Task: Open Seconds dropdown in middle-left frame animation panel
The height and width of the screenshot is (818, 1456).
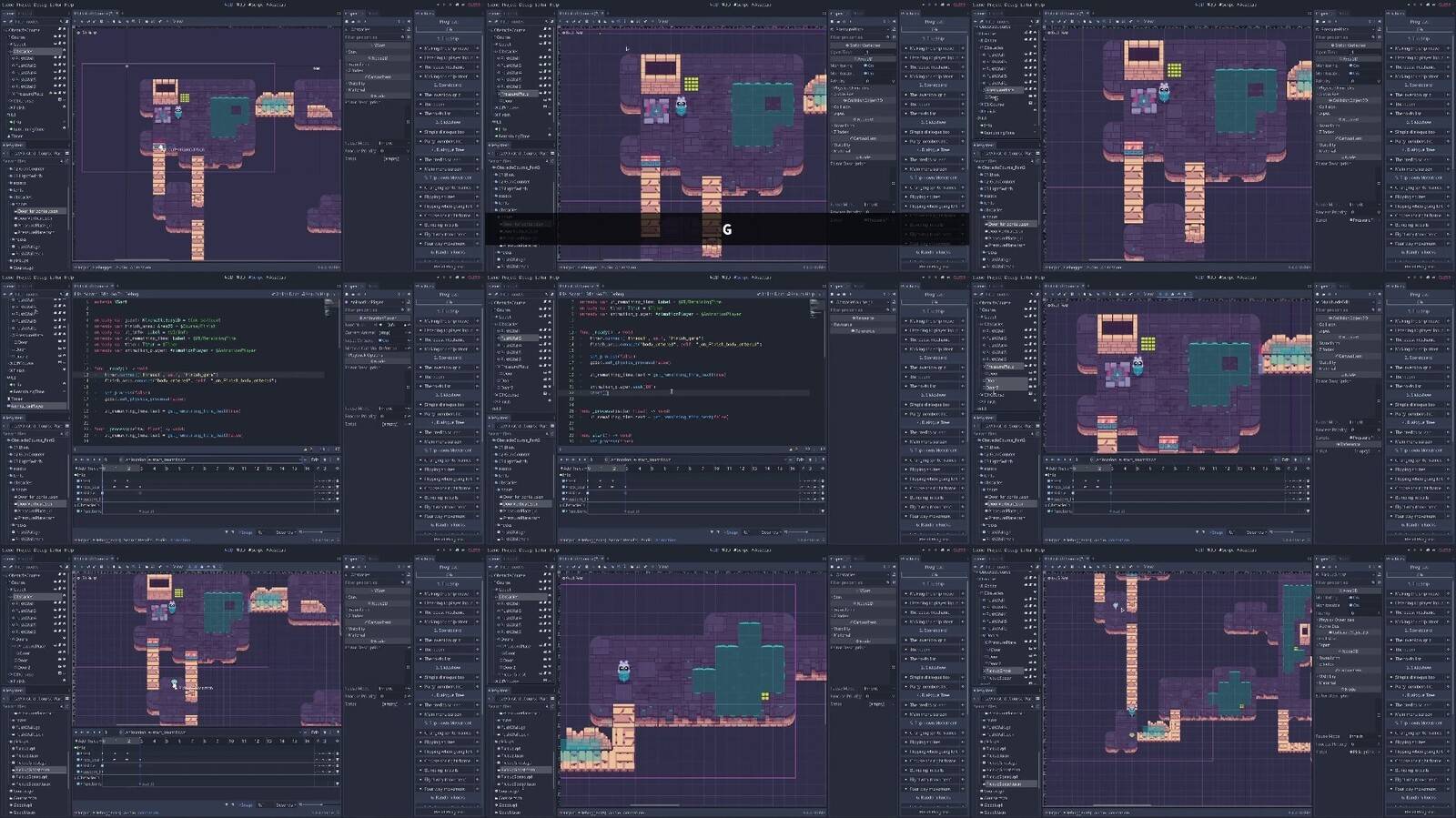Action: [285, 532]
